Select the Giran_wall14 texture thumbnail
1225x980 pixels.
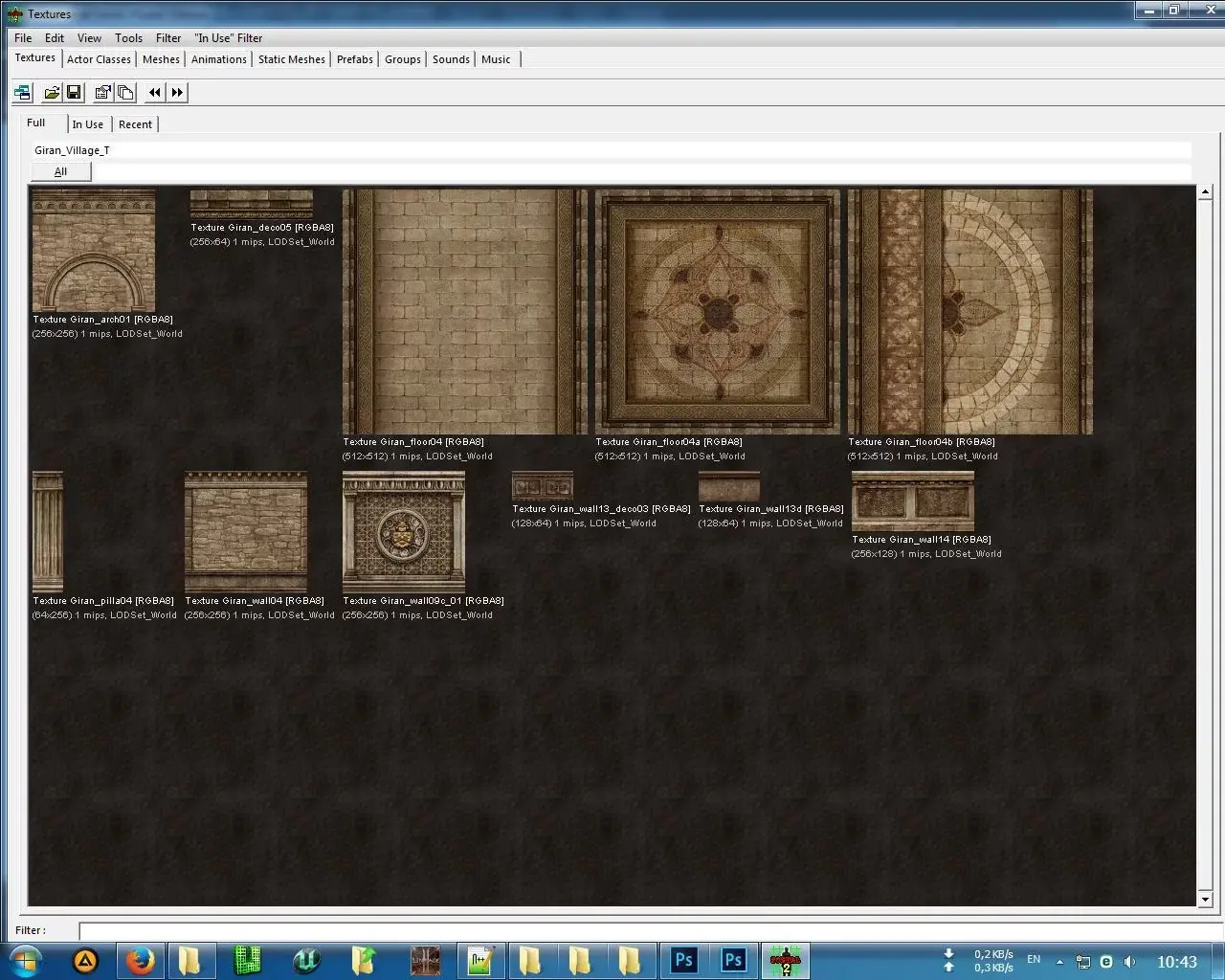(913, 501)
